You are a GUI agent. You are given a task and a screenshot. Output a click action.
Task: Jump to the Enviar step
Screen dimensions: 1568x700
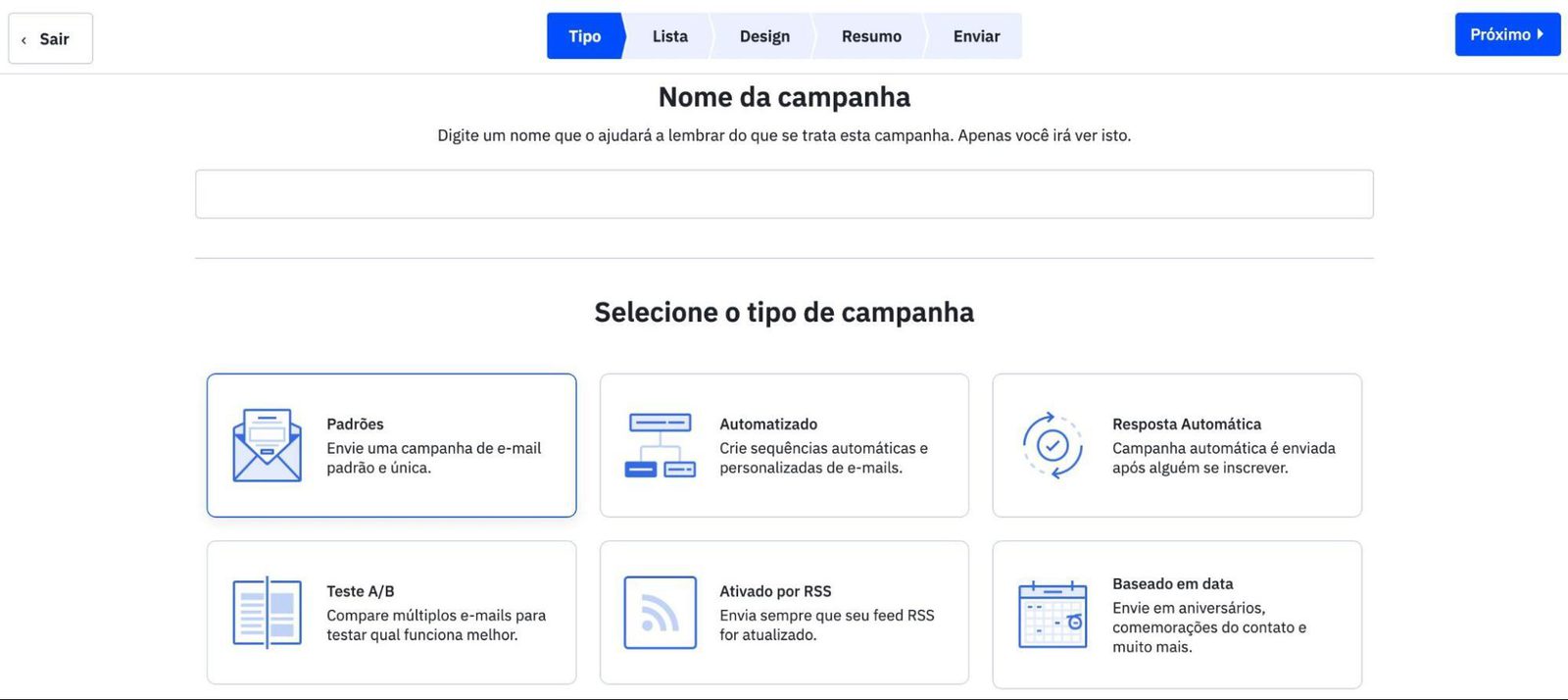pyautogui.click(x=976, y=36)
